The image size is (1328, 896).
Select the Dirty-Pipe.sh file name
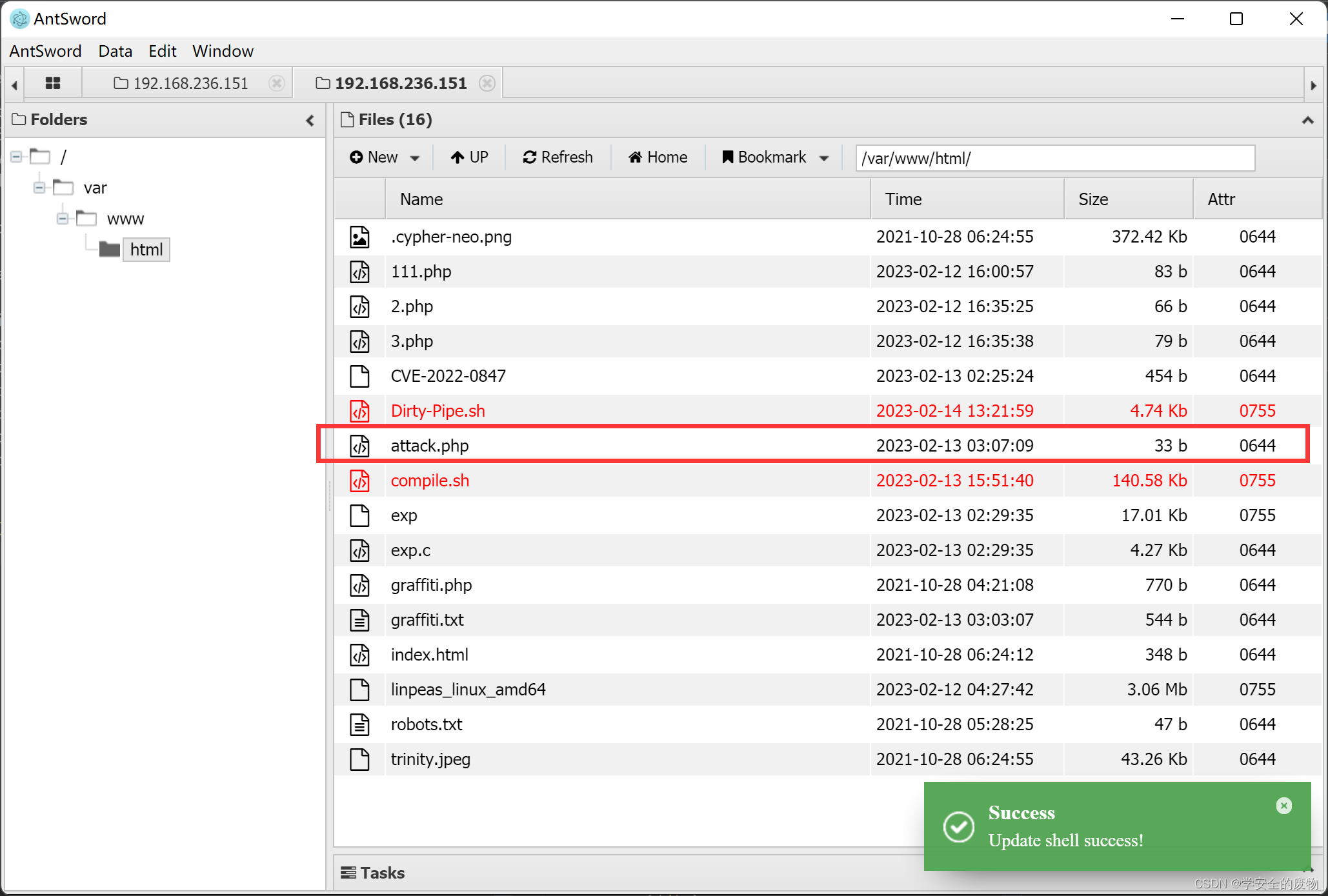click(438, 411)
